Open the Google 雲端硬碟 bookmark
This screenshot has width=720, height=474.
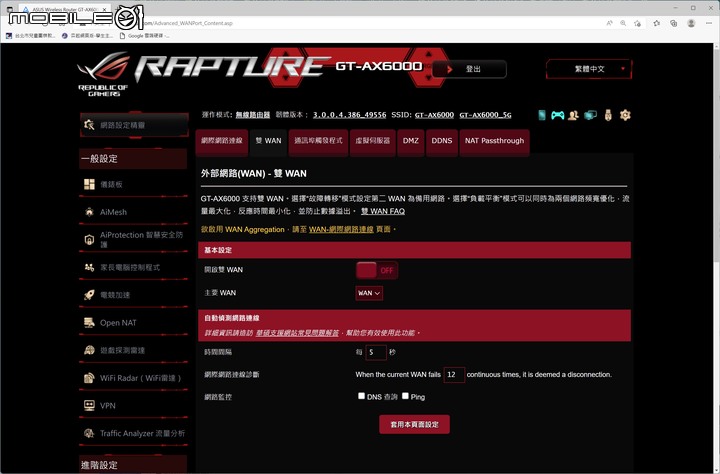coord(145,36)
